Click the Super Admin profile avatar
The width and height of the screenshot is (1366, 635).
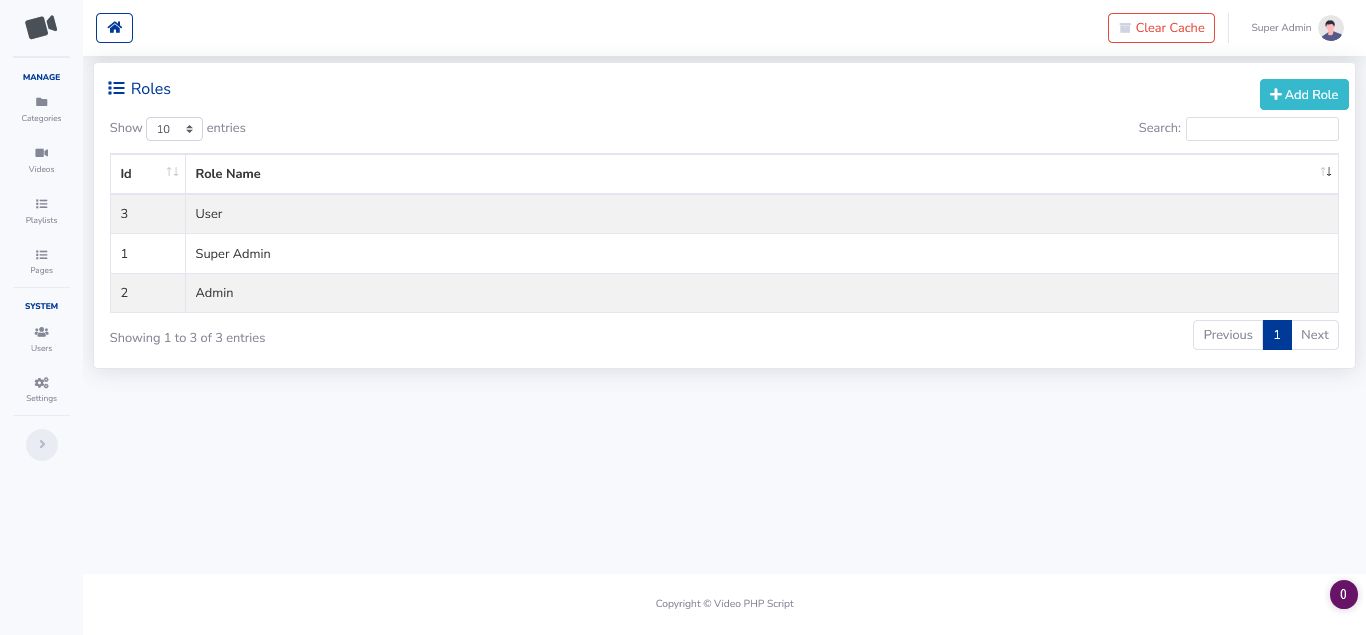click(1330, 28)
